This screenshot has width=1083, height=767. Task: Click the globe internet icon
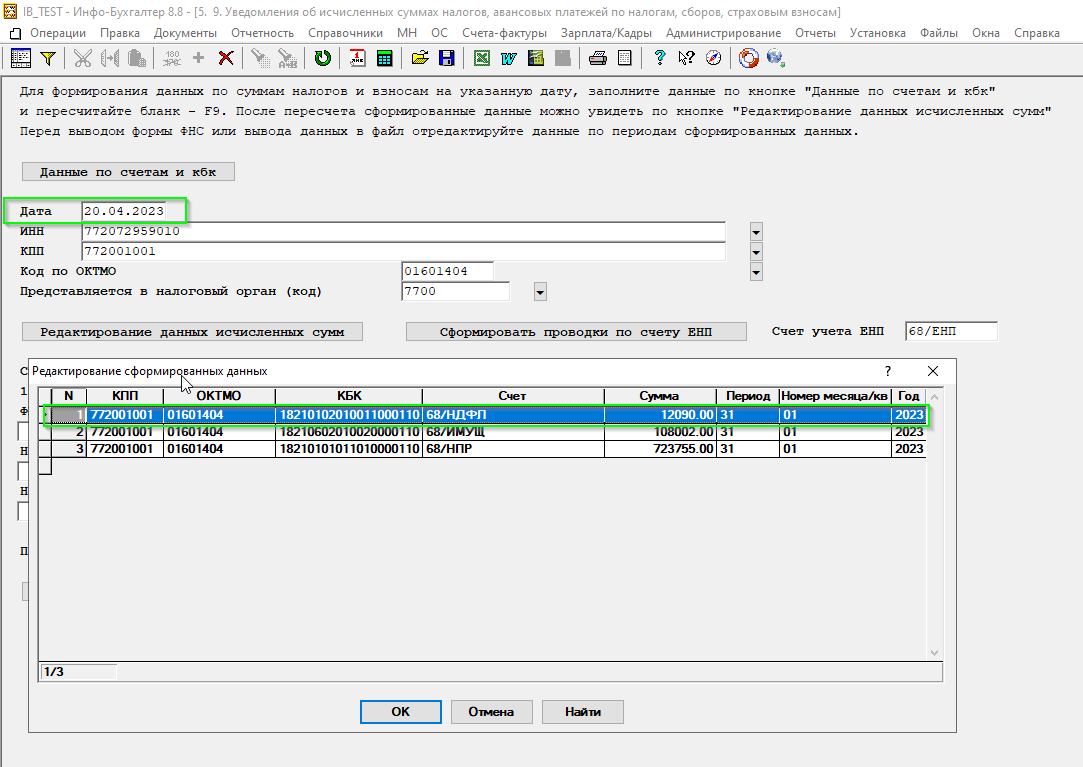[x=775, y=58]
